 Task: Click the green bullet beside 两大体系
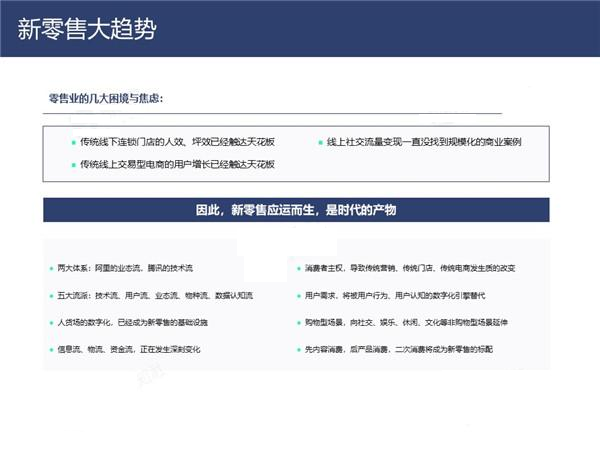coord(51,269)
